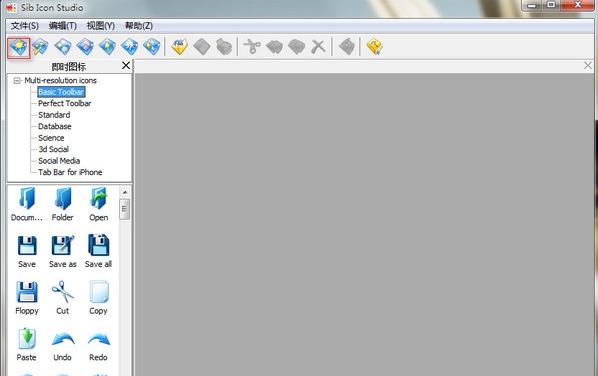Click the grayed scissors cut toolbar icon
This screenshot has width=598, height=376.
[x=252, y=47]
